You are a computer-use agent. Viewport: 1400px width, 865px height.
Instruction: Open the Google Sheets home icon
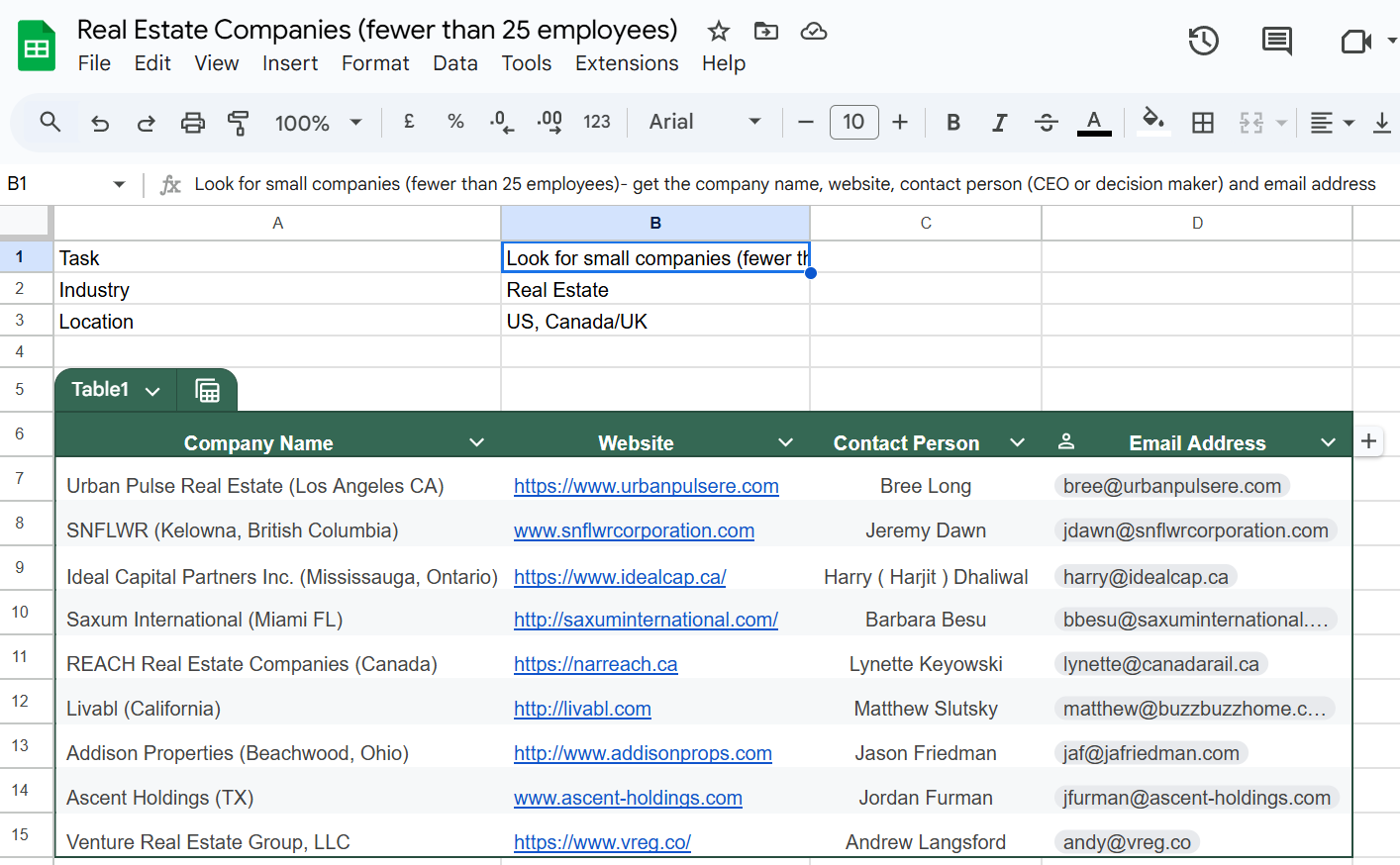coord(37,46)
